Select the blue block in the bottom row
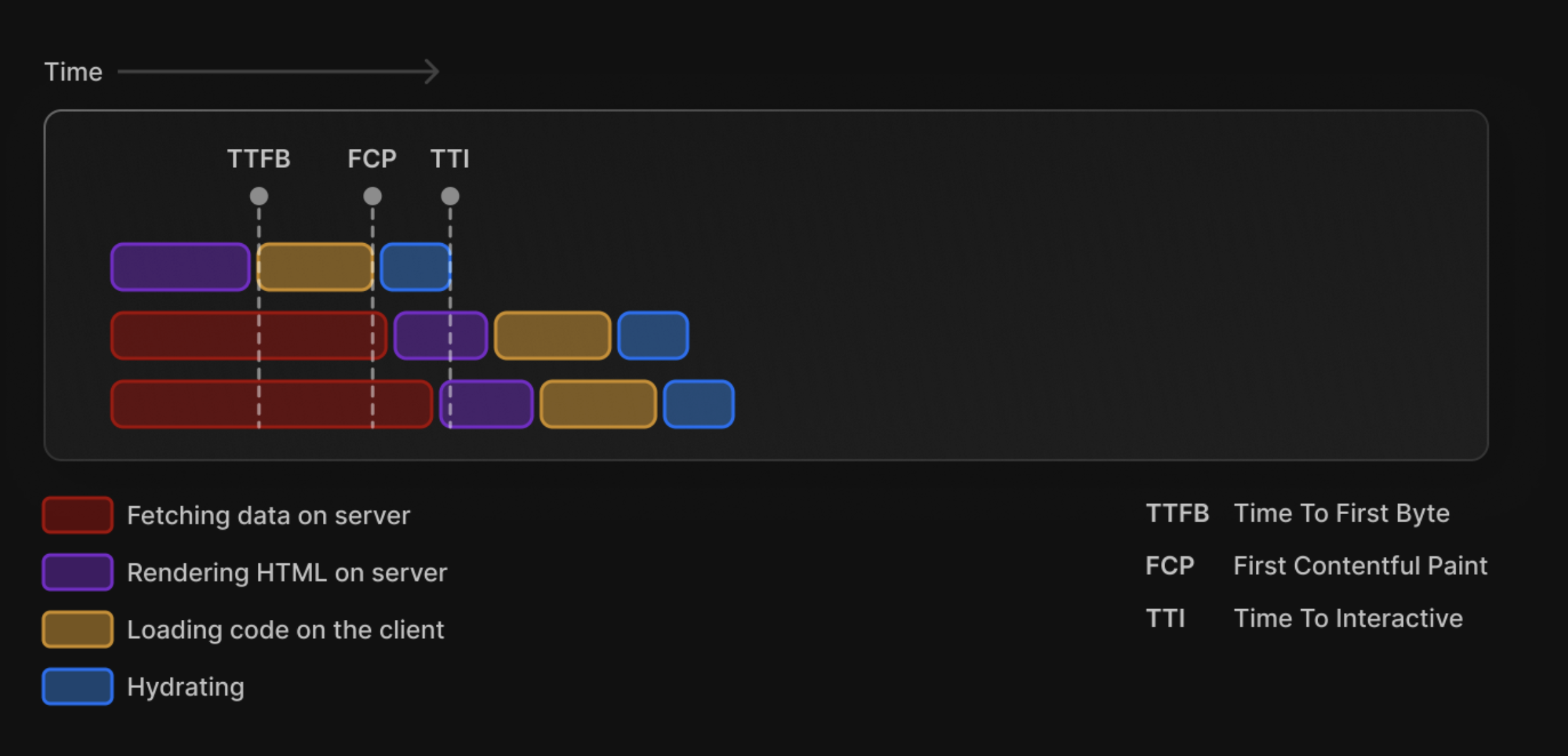 [x=699, y=404]
